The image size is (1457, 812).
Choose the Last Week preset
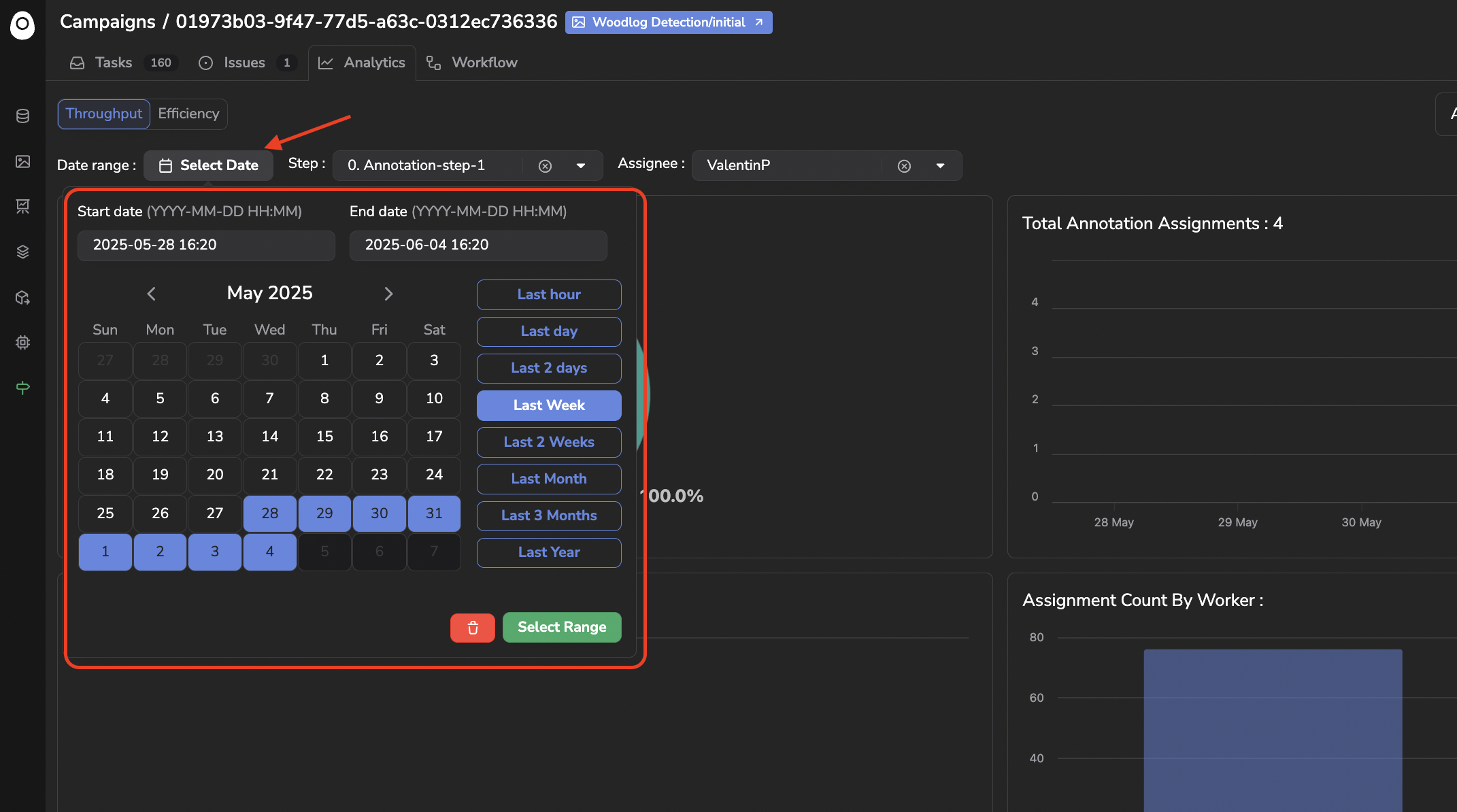549,405
